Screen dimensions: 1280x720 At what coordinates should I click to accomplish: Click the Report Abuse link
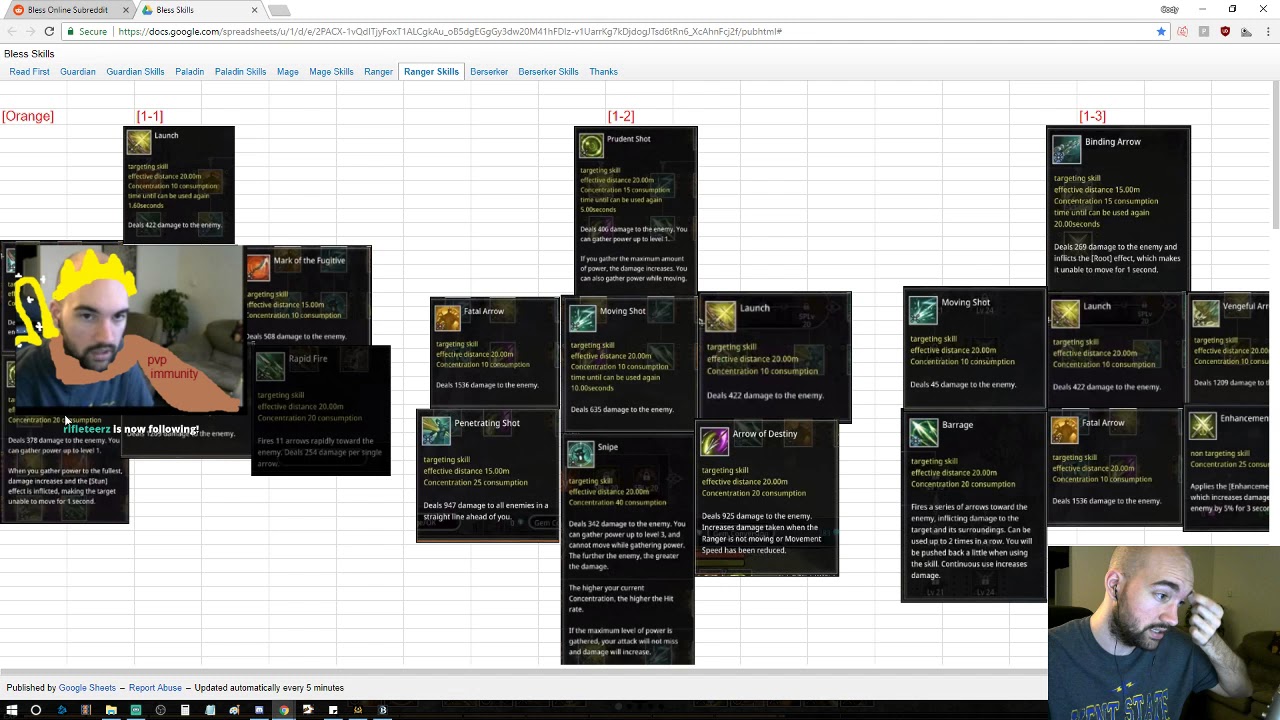pyautogui.click(x=155, y=688)
